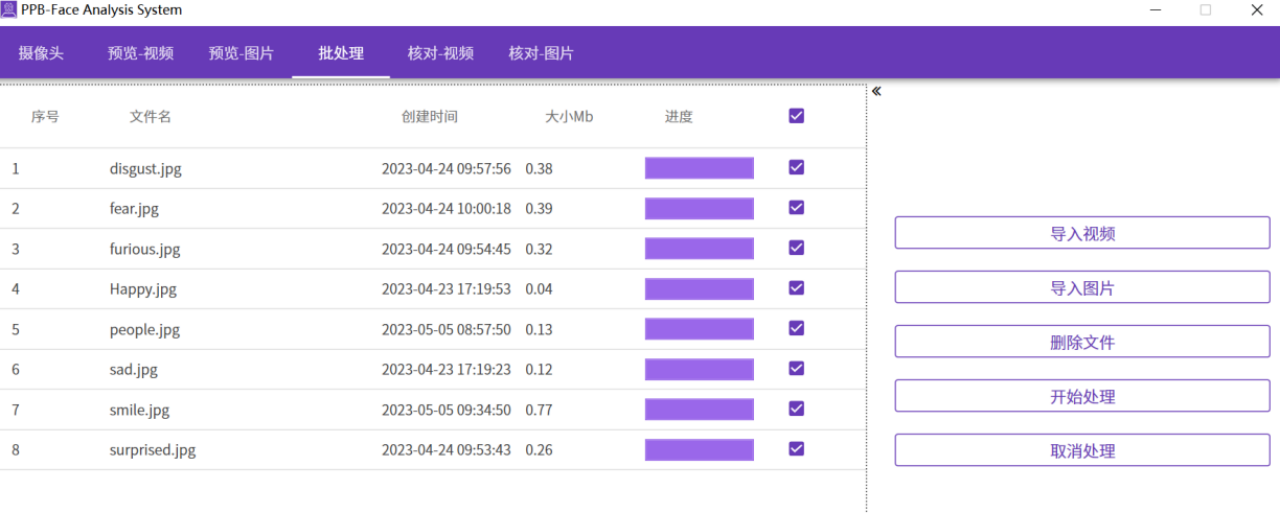Image resolution: width=1280 pixels, height=513 pixels.
Task: Select the smile.jpg file name
Action: [x=140, y=410]
